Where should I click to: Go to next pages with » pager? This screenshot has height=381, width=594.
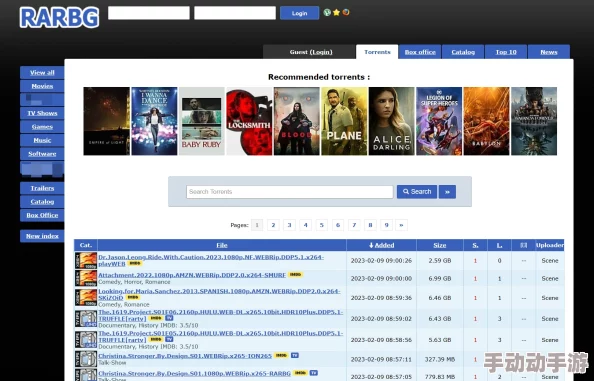click(x=401, y=225)
